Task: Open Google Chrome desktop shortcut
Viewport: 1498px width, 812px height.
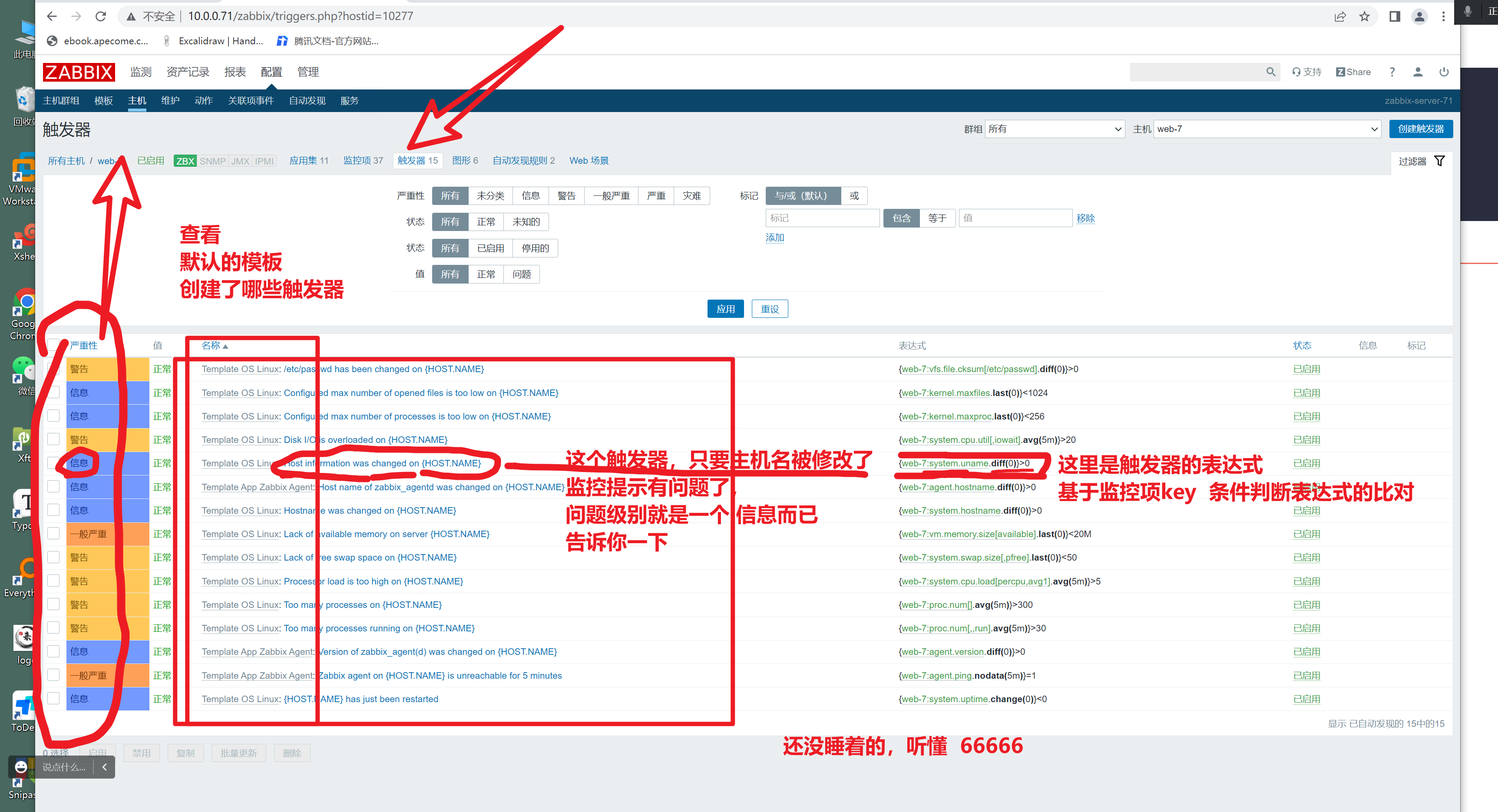Action: click(x=23, y=314)
